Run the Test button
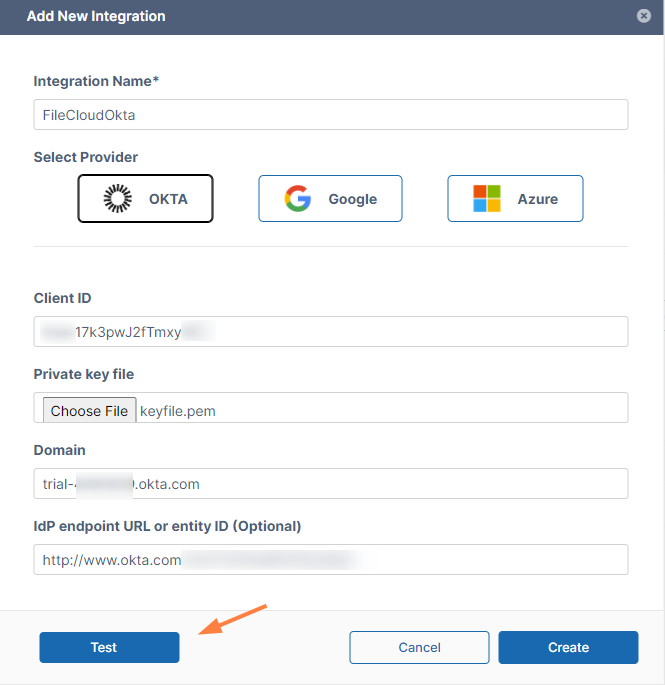The image size is (665, 685). click(109, 647)
